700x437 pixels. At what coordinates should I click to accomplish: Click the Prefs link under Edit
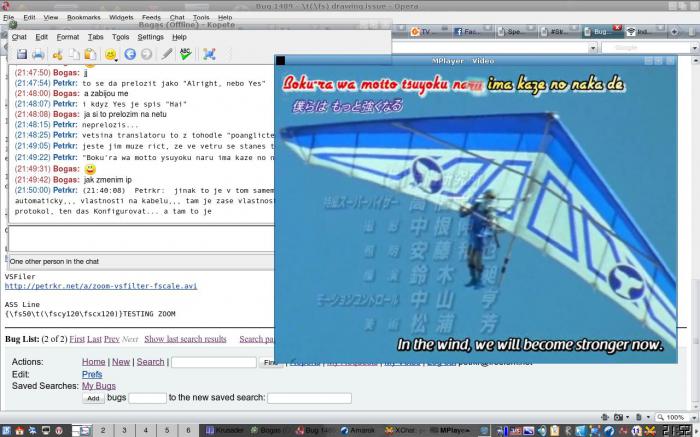[x=92, y=375]
